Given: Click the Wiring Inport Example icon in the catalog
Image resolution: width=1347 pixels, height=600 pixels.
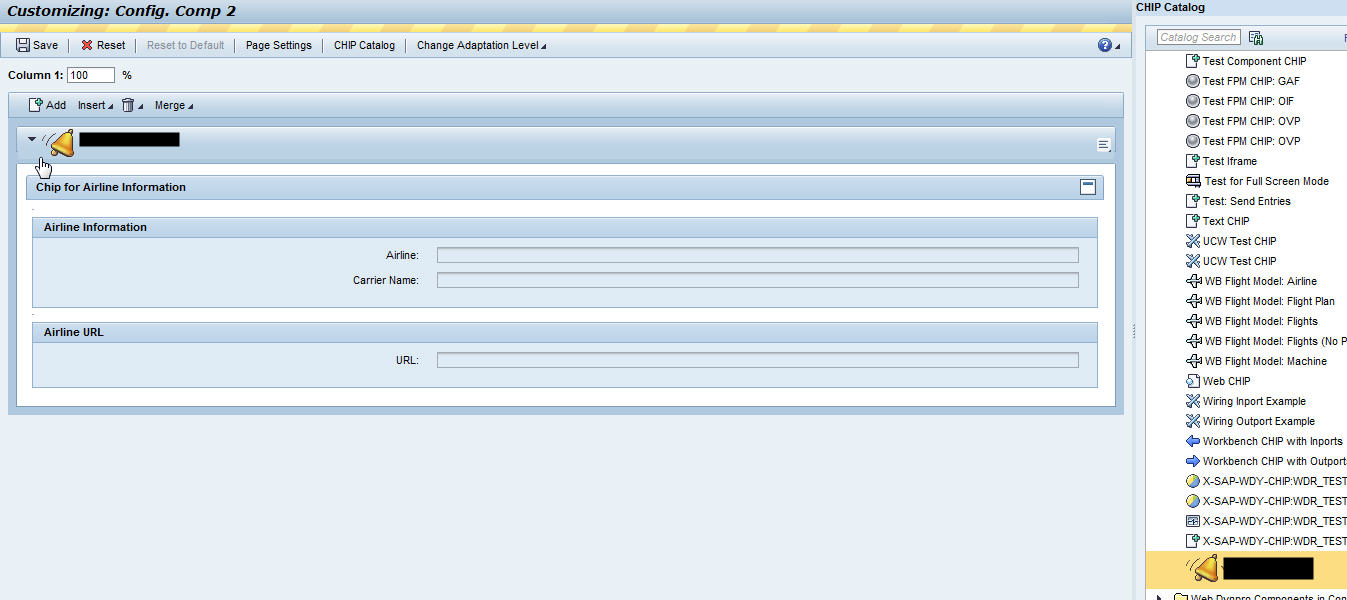Looking at the screenshot, I should (1192, 400).
